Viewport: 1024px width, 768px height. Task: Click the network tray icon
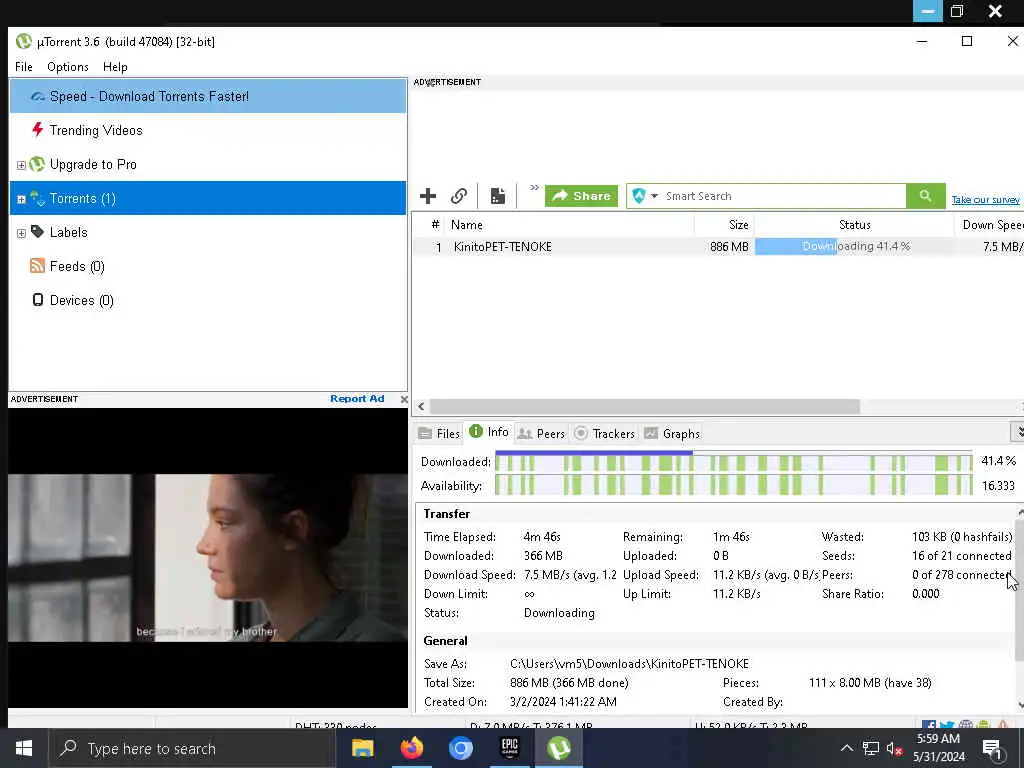coord(871,748)
